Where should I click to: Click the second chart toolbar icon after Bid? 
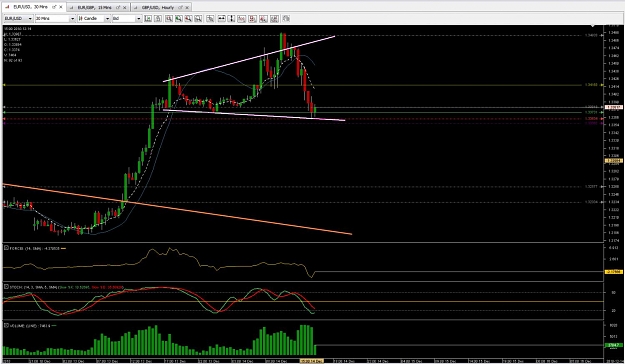click(x=158, y=18)
